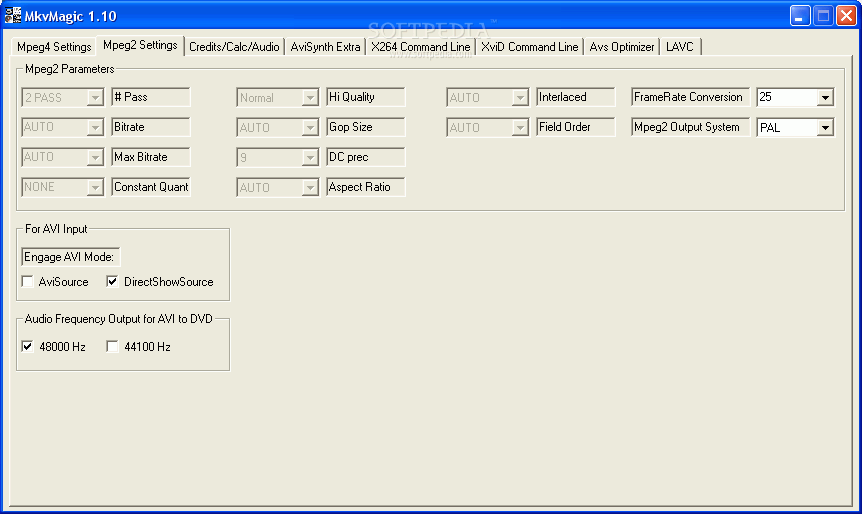Click the Mpeg2 Output System label field
The height and width of the screenshot is (514, 862).
point(690,126)
